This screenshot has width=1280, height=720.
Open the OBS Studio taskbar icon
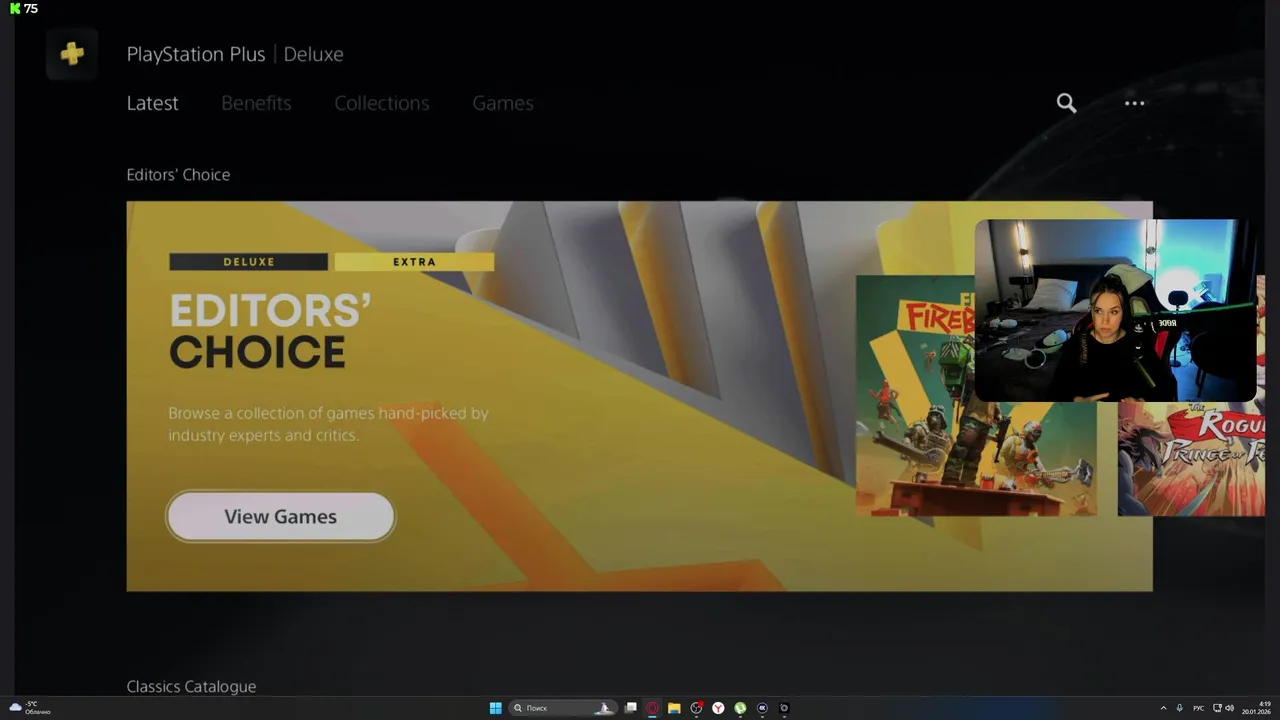point(696,708)
